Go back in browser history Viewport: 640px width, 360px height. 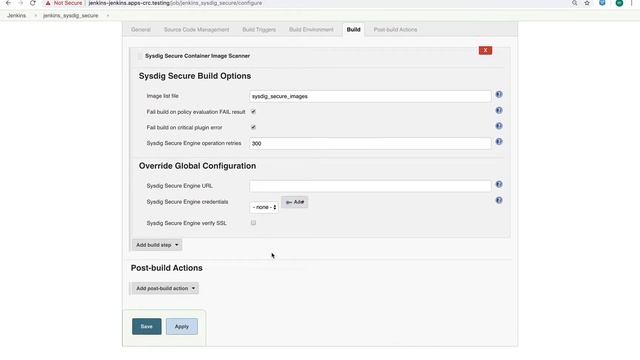(8, 3)
